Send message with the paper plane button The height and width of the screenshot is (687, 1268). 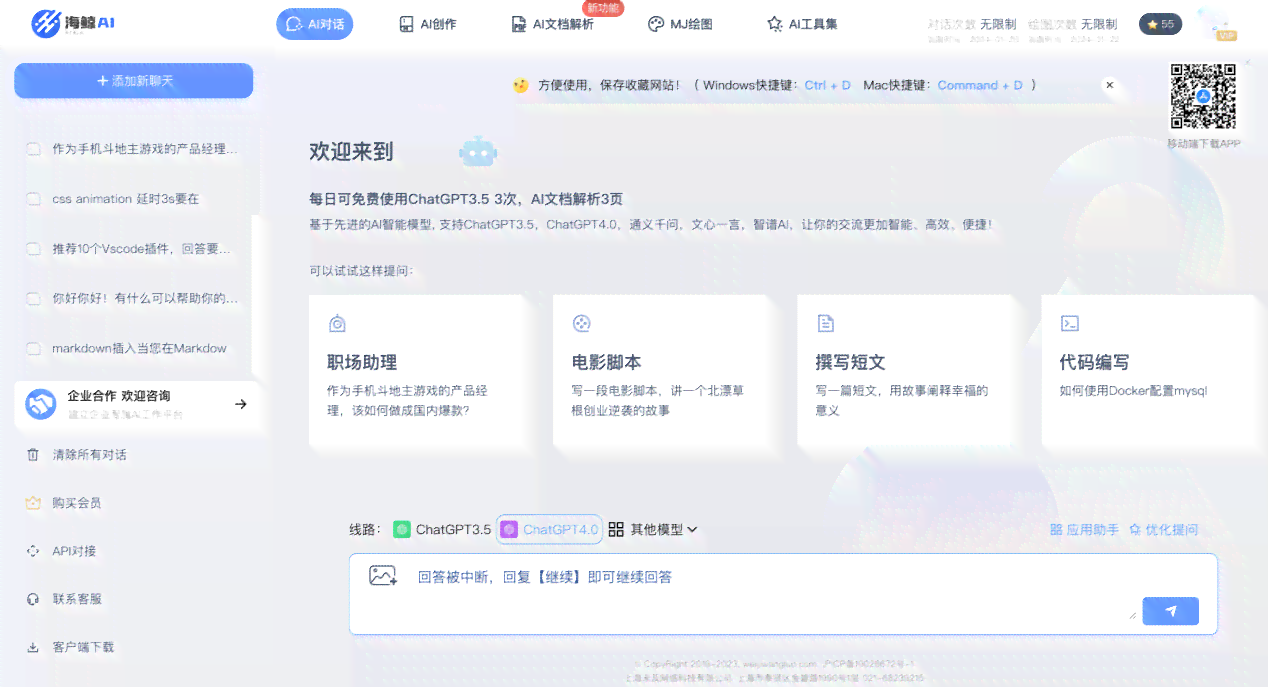click(x=1170, y=611)
